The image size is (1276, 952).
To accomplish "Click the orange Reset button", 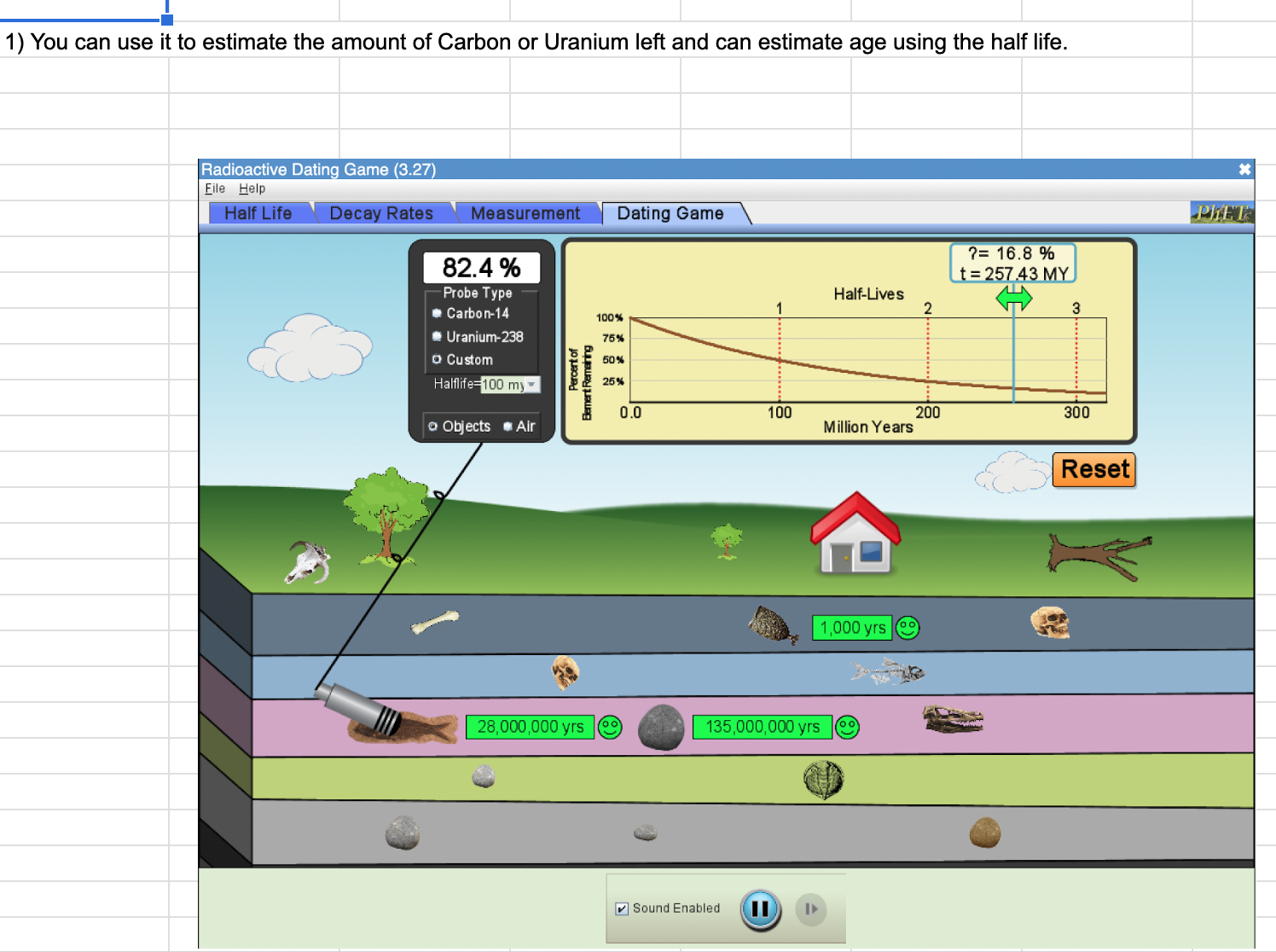I will [1094, 469].
